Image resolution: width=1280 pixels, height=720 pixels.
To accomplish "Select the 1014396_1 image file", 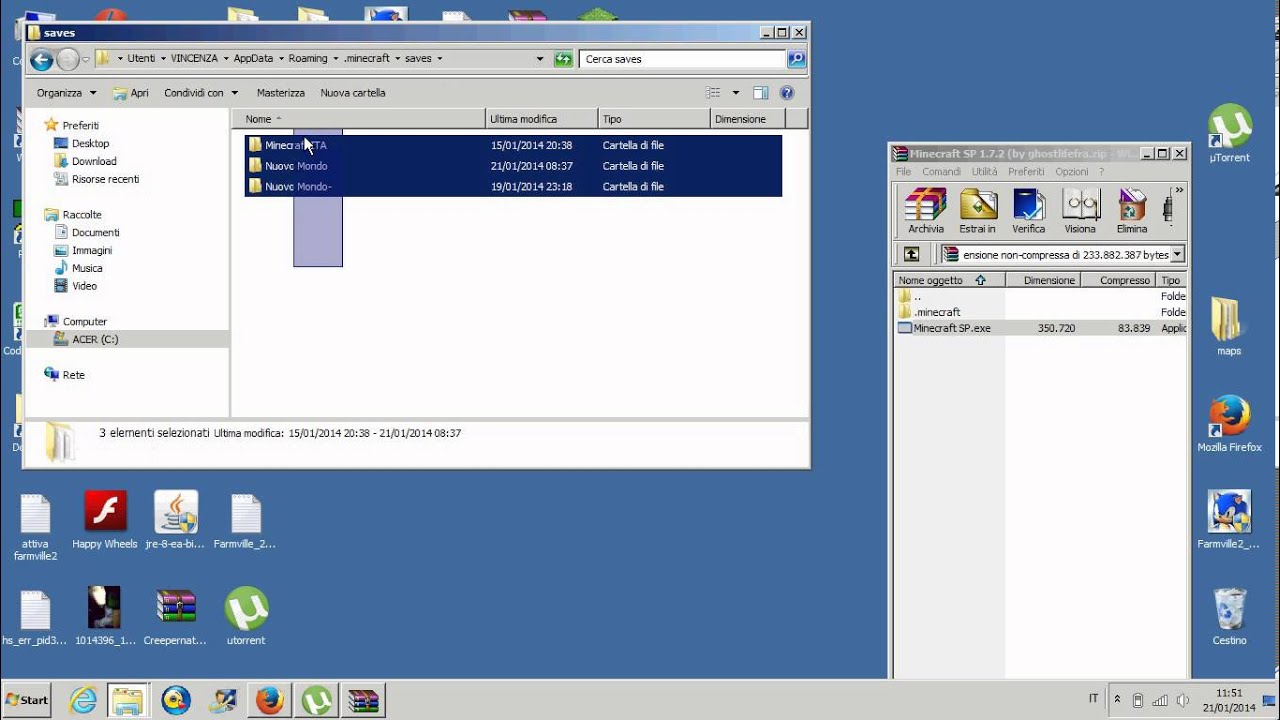I will [105, 616].
